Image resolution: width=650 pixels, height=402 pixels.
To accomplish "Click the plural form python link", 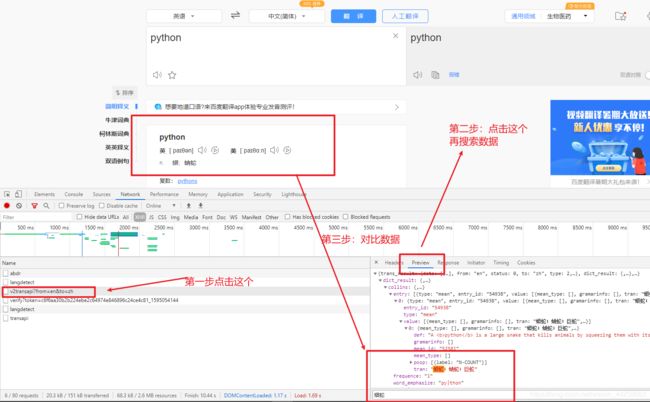I will tap(187, 181).
